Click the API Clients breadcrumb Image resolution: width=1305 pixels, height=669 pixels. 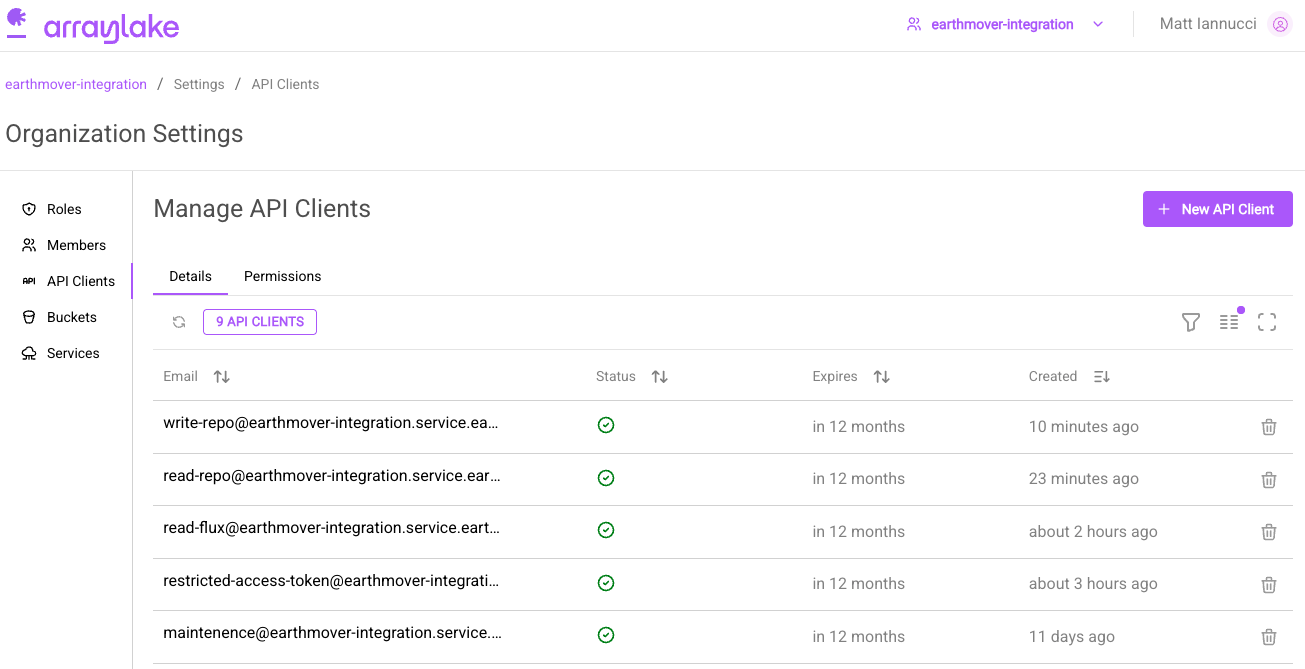pyautogui.click(x=285, y=84)
